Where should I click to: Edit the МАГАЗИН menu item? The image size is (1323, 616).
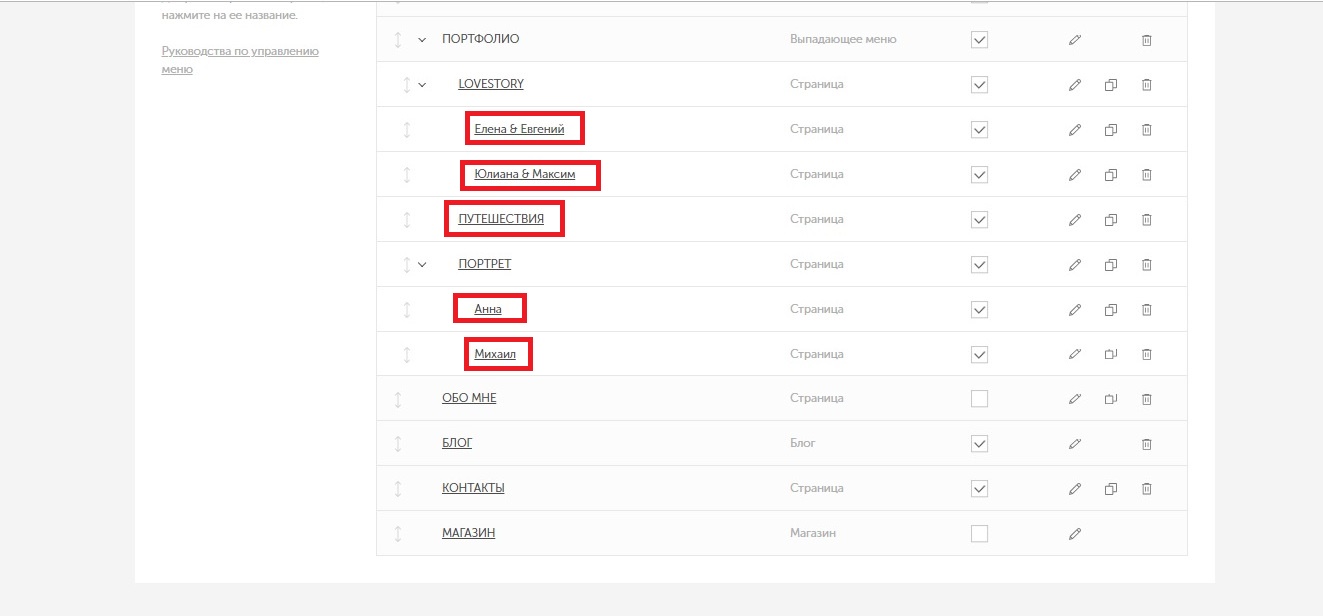click(x=1075, y=534)
